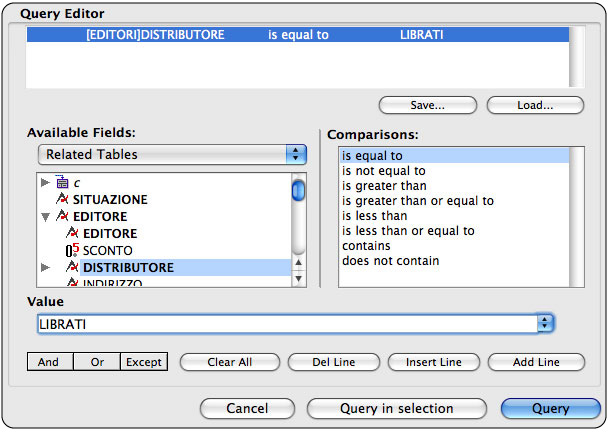Click the numeric field icon beside SCONTO

click(x=72, y=250)
